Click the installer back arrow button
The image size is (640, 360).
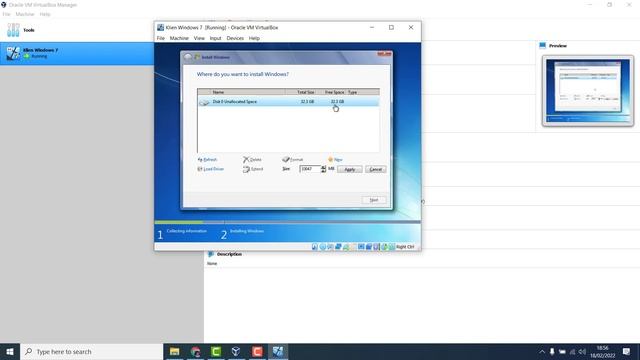pyautogui.click(x=187, y=57)
